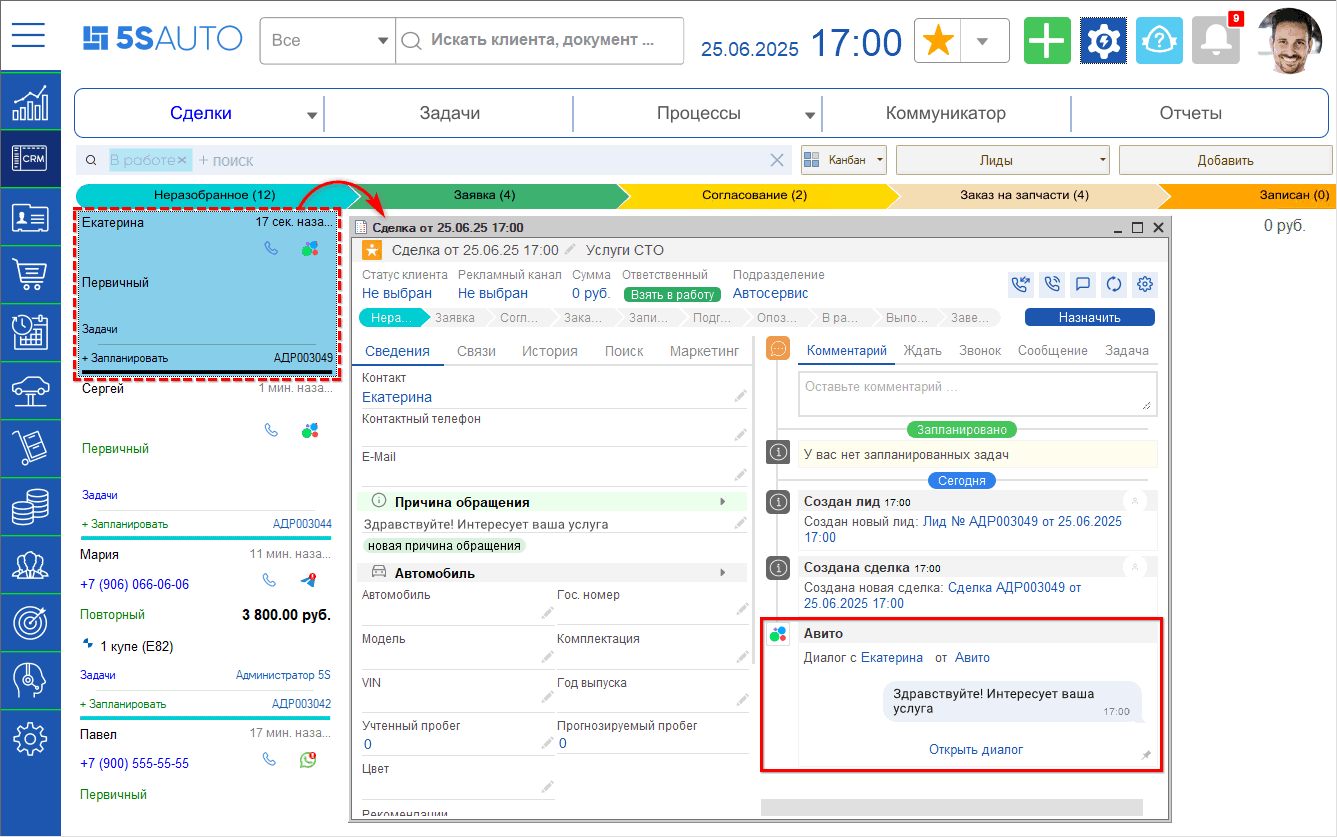
Task: Select the Звонок tab in activity panel
Action: coord(979,351)
